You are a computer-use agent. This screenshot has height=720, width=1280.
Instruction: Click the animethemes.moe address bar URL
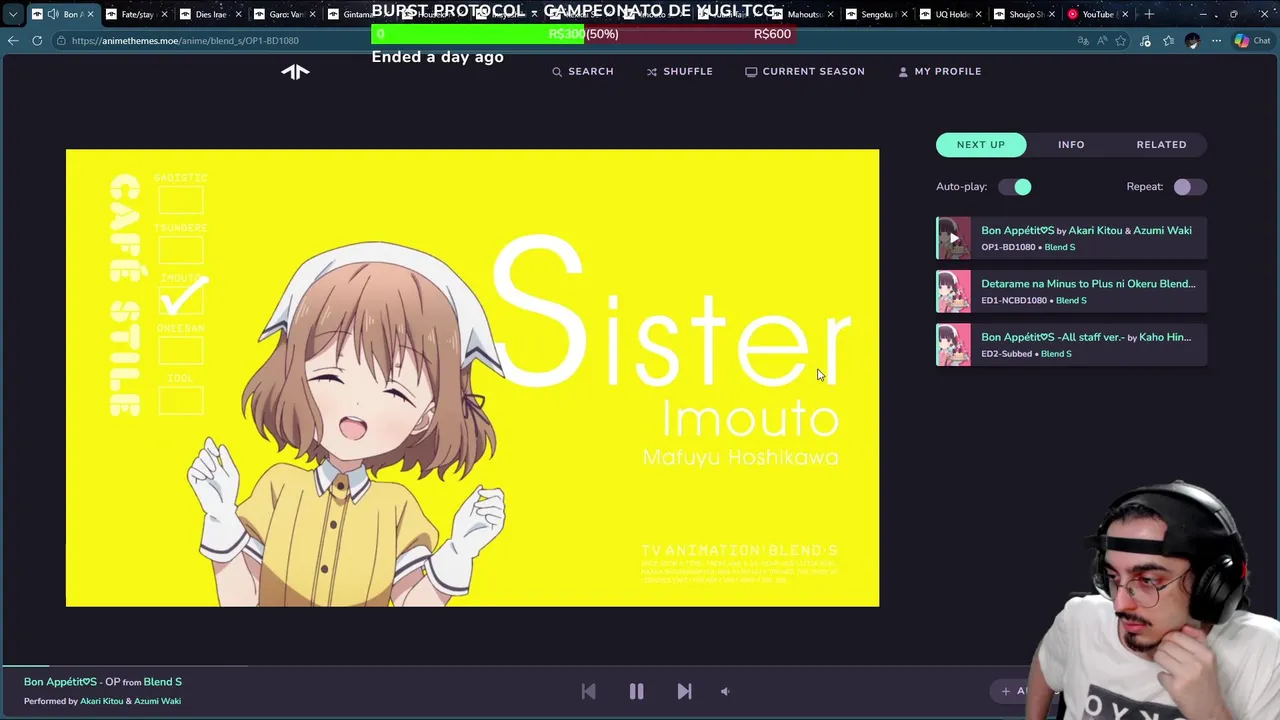pos(185,41)
